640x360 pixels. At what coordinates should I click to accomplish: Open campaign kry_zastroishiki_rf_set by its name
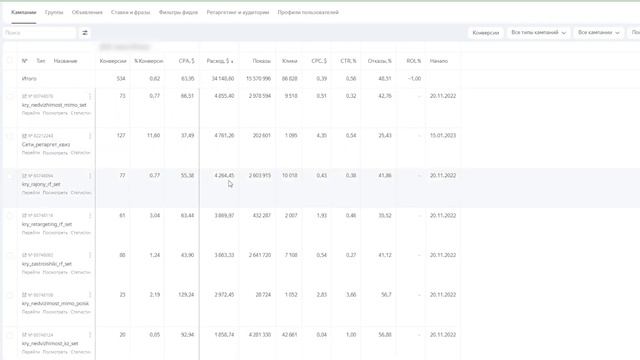(x=47, y=264)
